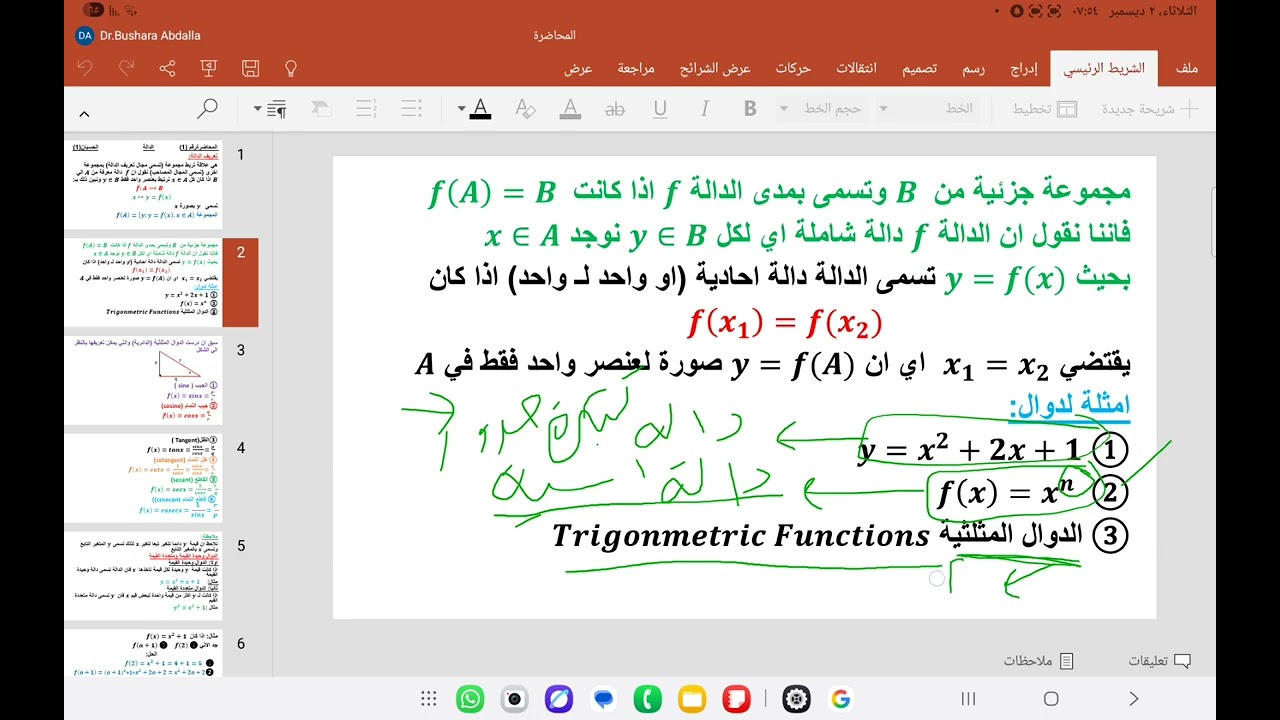This screenshot has width=1280, height=720.
Task: Start slideshow with the presentation screen icon
Action: point(209,68)
